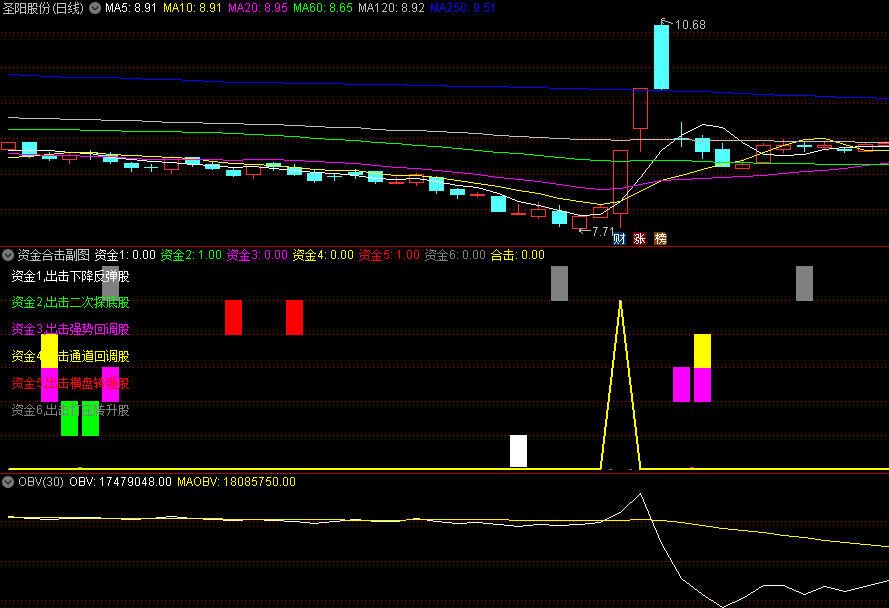Screen dimensions: 889x608
Task: Click the 资金6: 0.00 value
Action: point(455,255)
